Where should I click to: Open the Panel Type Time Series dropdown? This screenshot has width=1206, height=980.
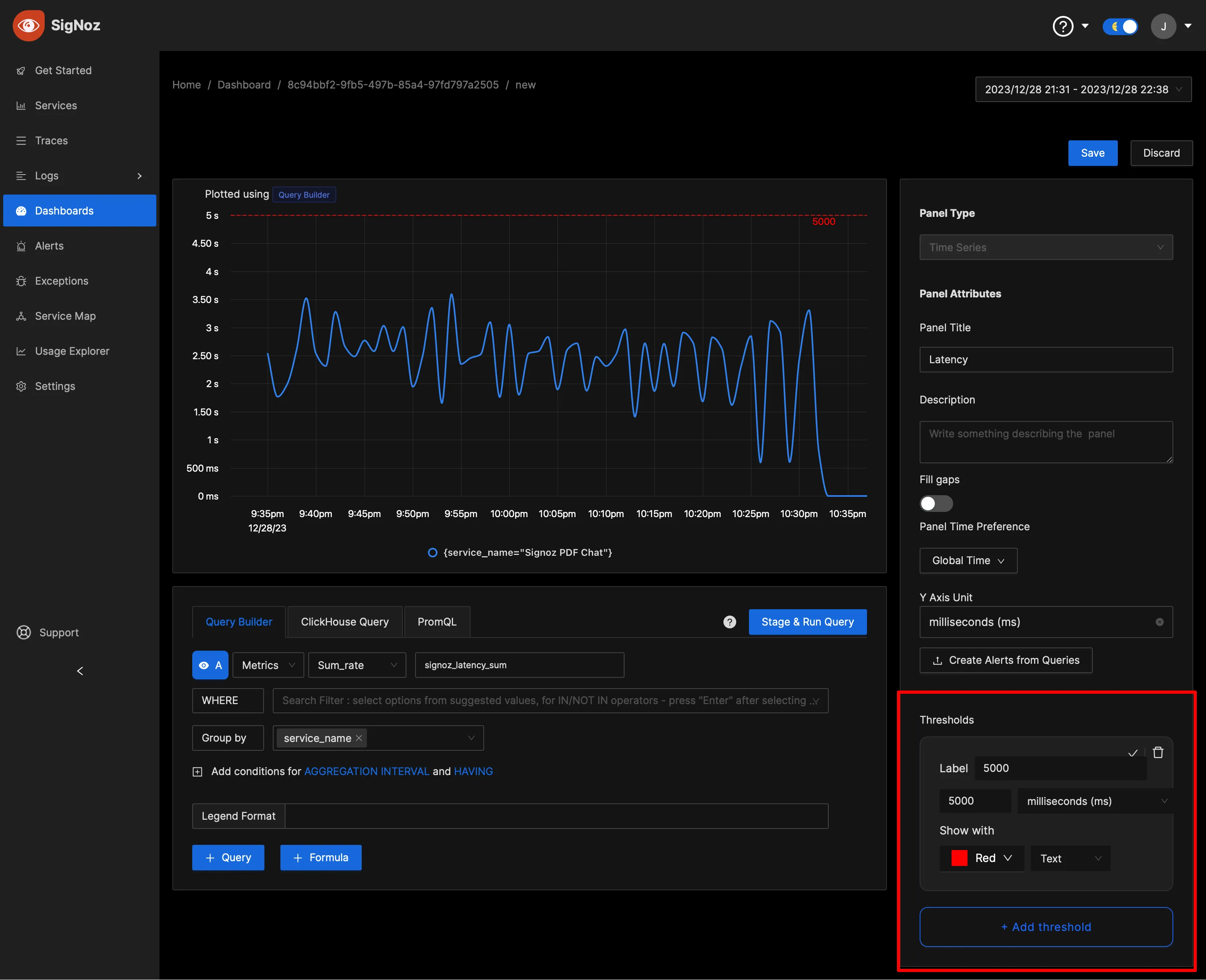coord(1046,247)
